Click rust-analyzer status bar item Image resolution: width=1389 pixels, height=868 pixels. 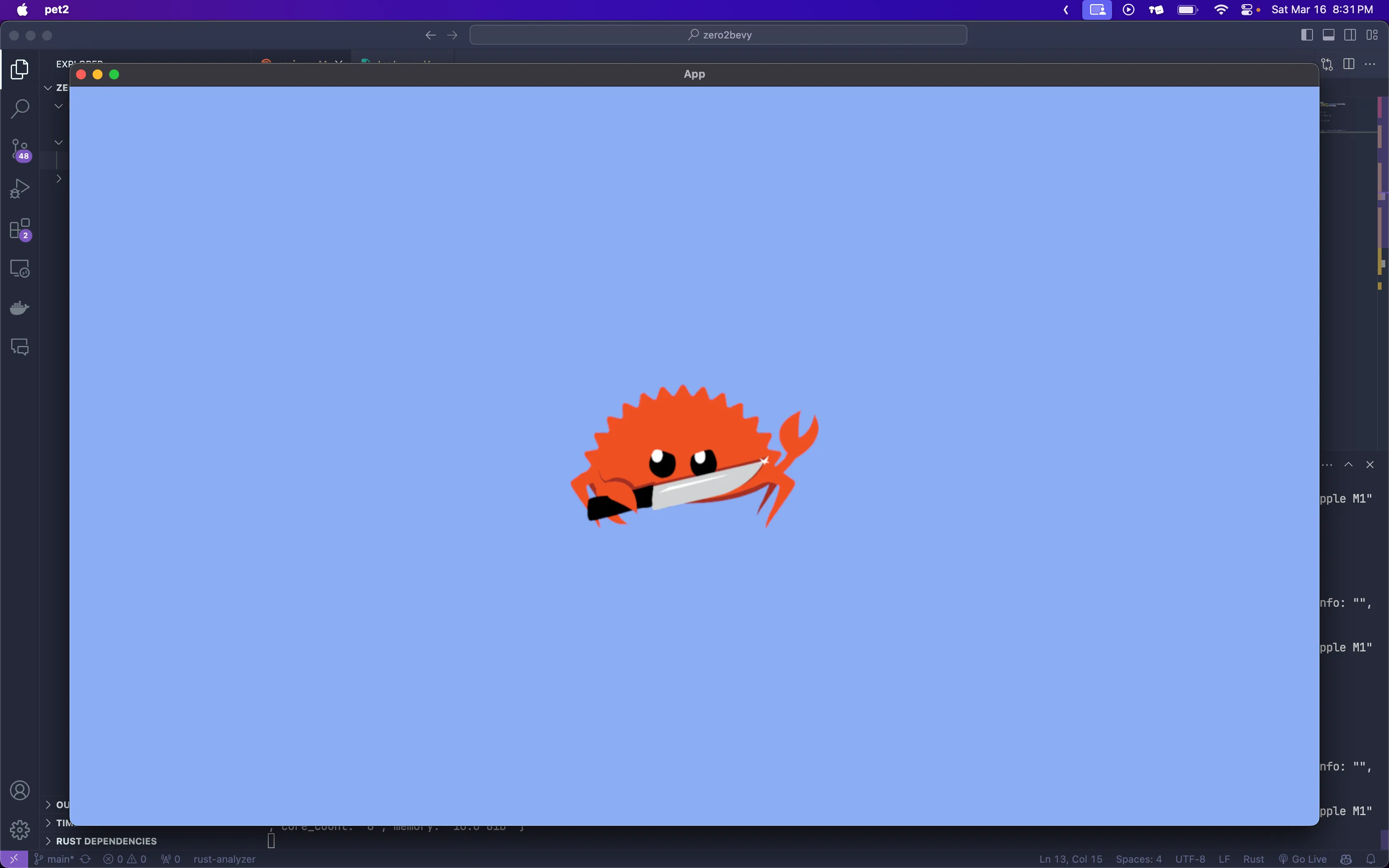click(x=224, y=859)
